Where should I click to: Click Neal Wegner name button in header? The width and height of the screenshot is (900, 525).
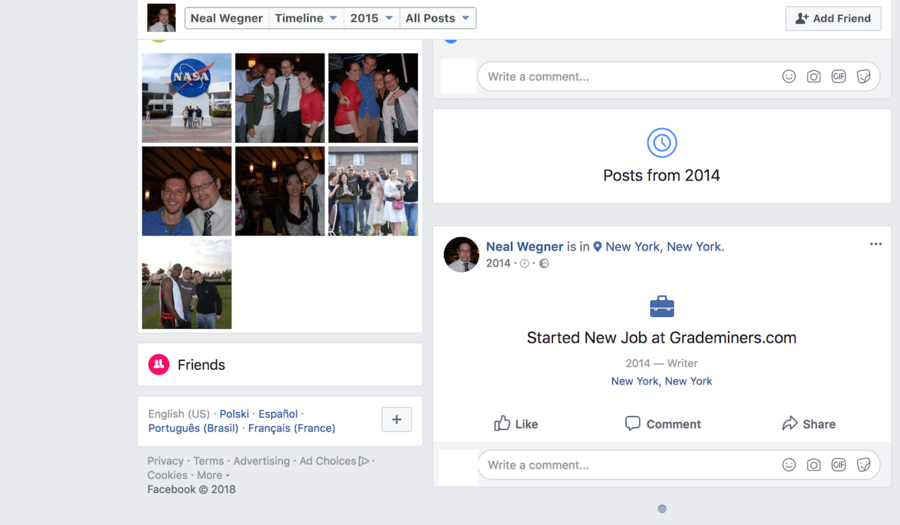(227, 18)
